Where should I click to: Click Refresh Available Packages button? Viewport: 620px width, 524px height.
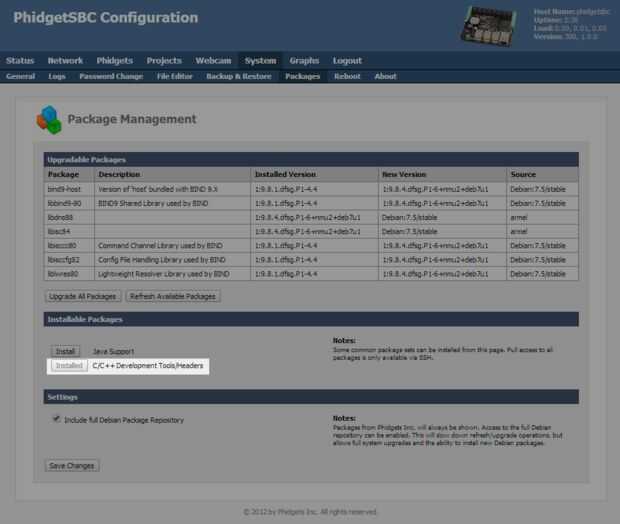[x=173, y=296]
